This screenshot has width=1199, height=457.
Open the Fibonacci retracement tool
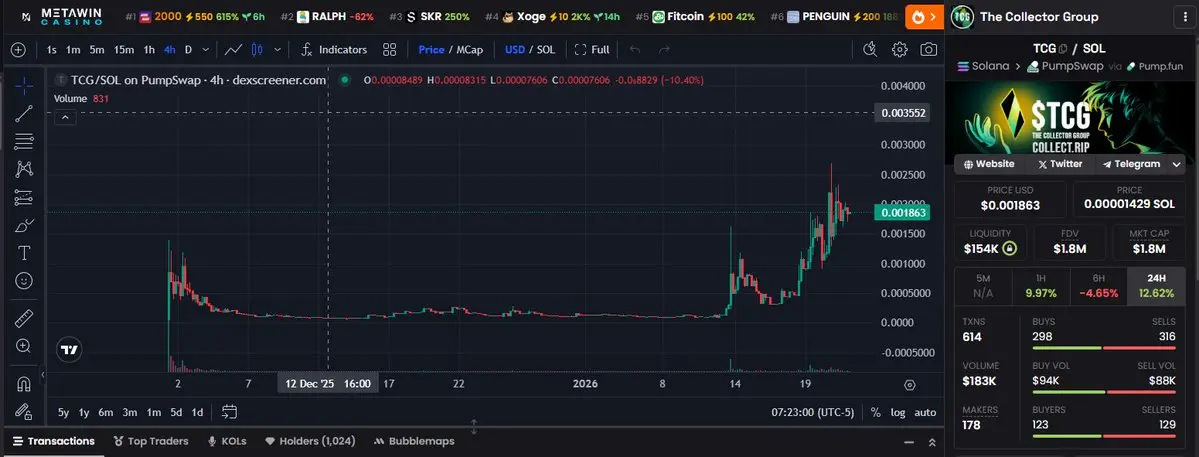point(24,141)
